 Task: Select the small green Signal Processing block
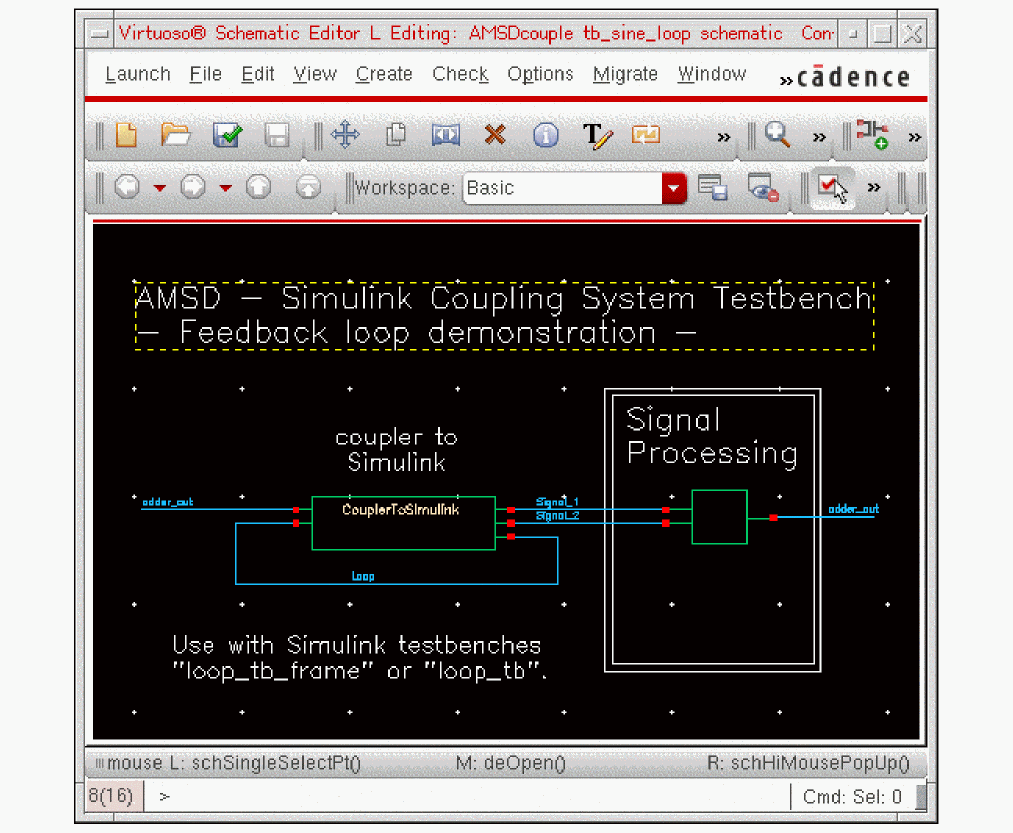[x=719, y=517]
